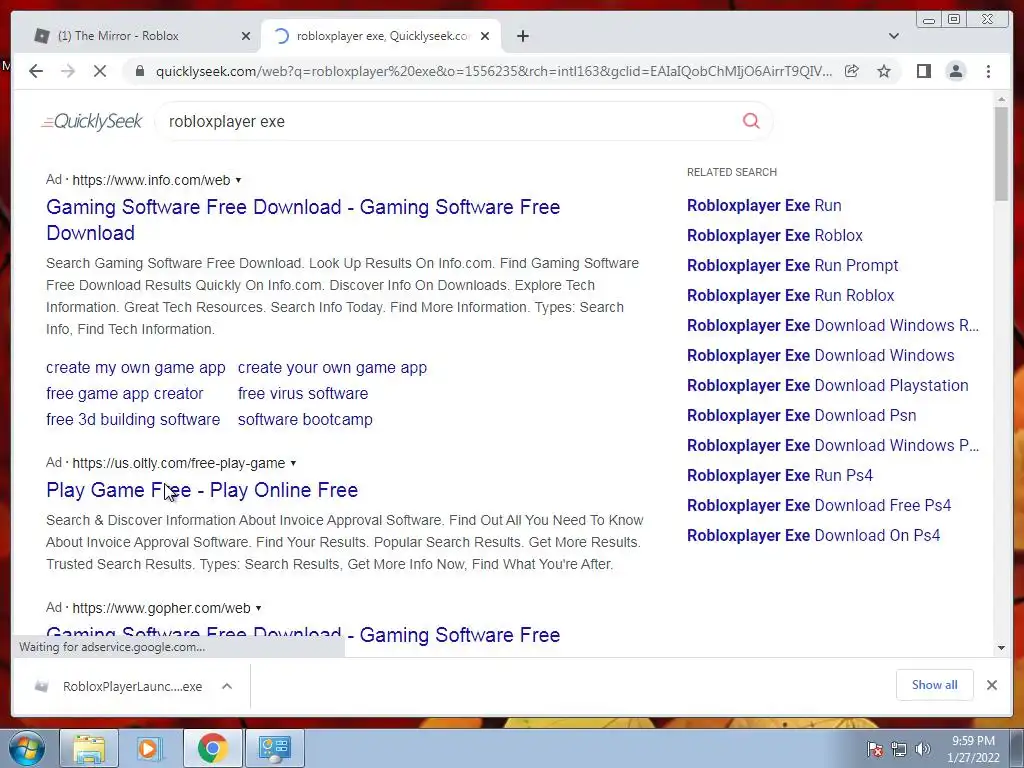The image size is (1024, 768).
Task: Expand us.oltly.com ad dropdown arrow
Action: pyautogui.click(x=293, y=463)
